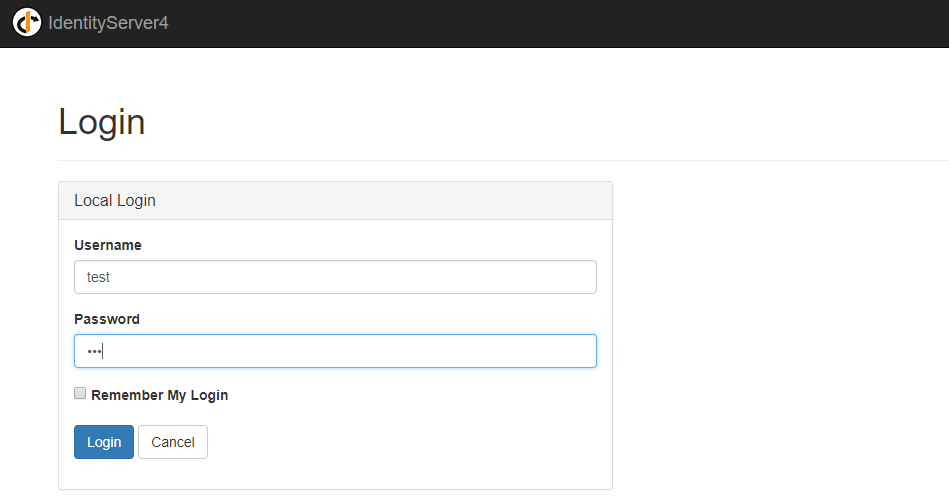
Task: Click the right end of Username field
Action: click(x=580, y=277)
